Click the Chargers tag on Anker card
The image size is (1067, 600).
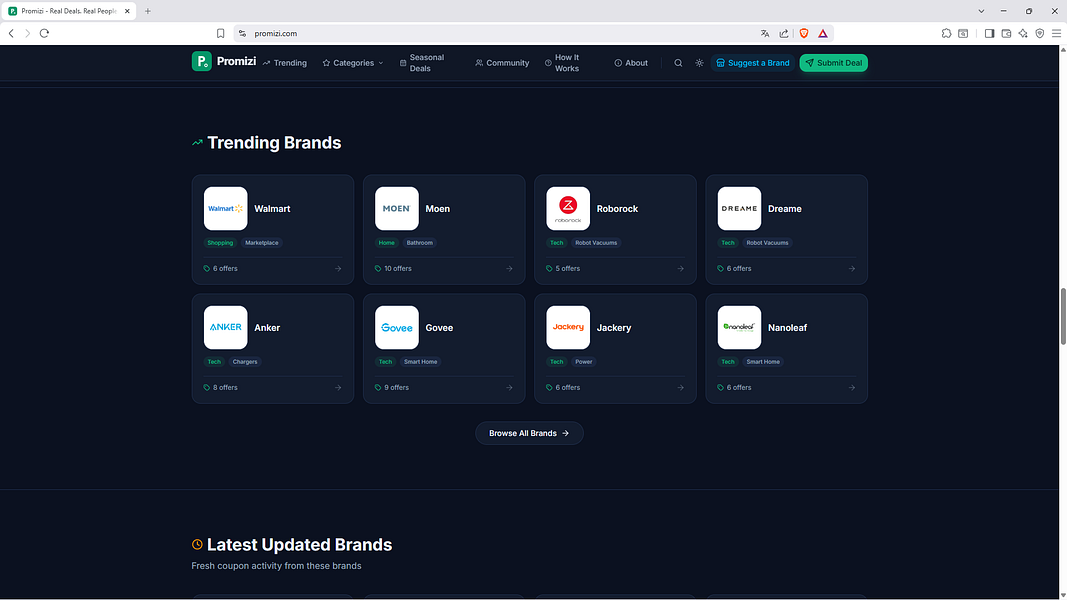tap(245, 362)
